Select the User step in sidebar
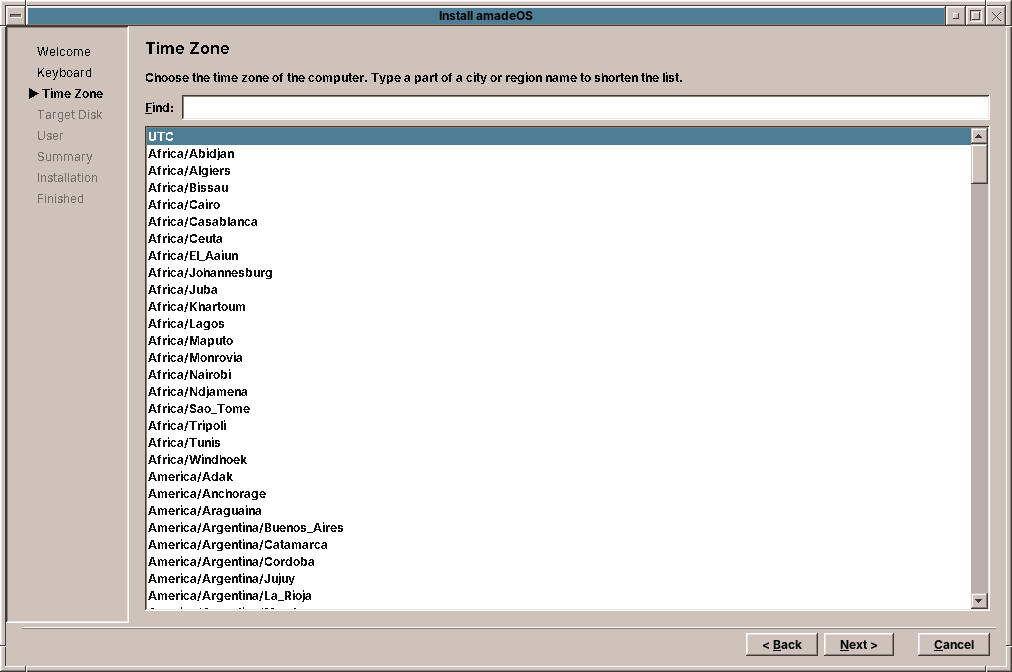Image resolution: width=1012 pixels, height=672 pixels. pyautogui.click(x=50, y=136)
